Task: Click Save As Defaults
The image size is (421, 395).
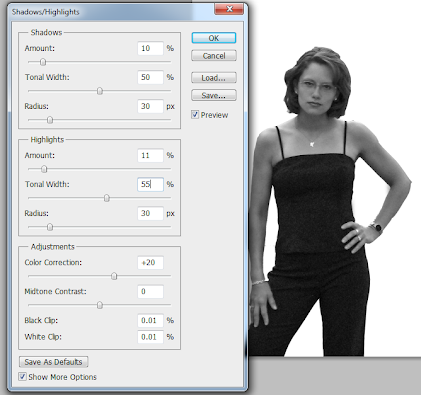Action: pos(53,362)
